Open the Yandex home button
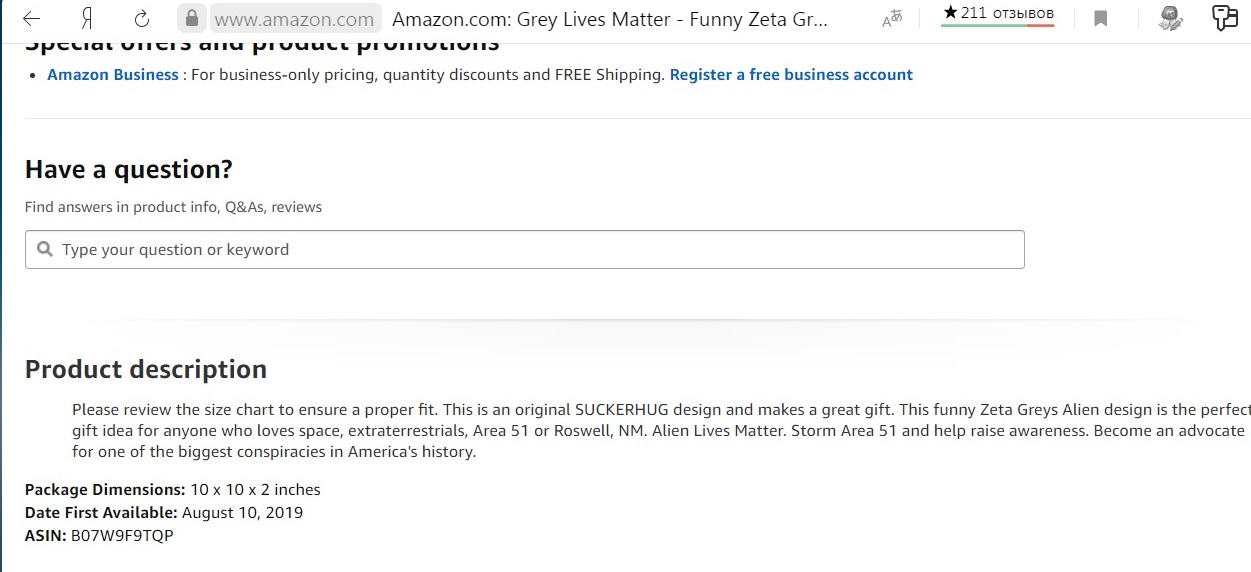Image resolution: width=1251 pixels, height=572 pixels. tap(87, 19)
